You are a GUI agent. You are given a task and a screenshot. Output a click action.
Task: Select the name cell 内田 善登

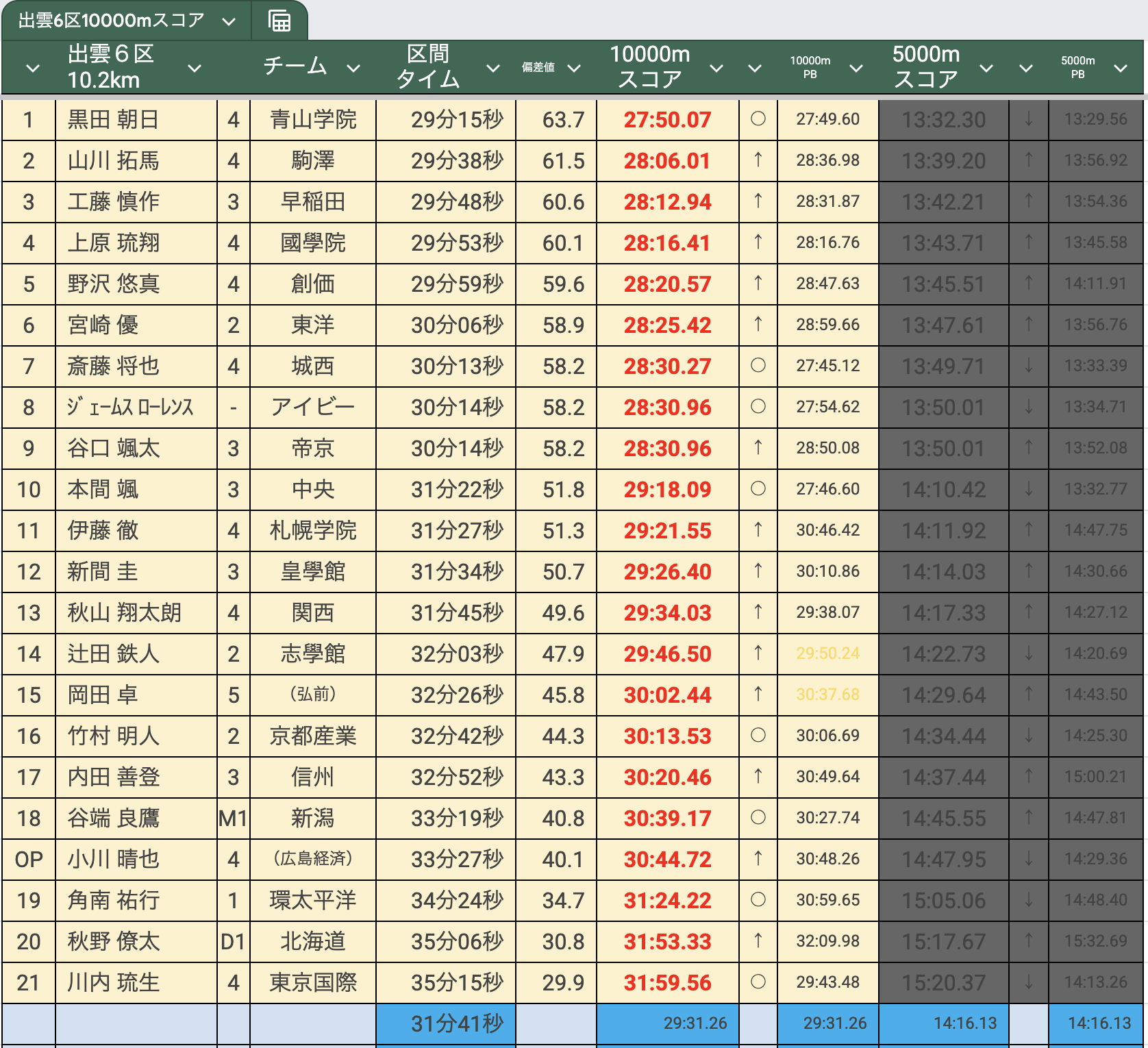point(136,777)
